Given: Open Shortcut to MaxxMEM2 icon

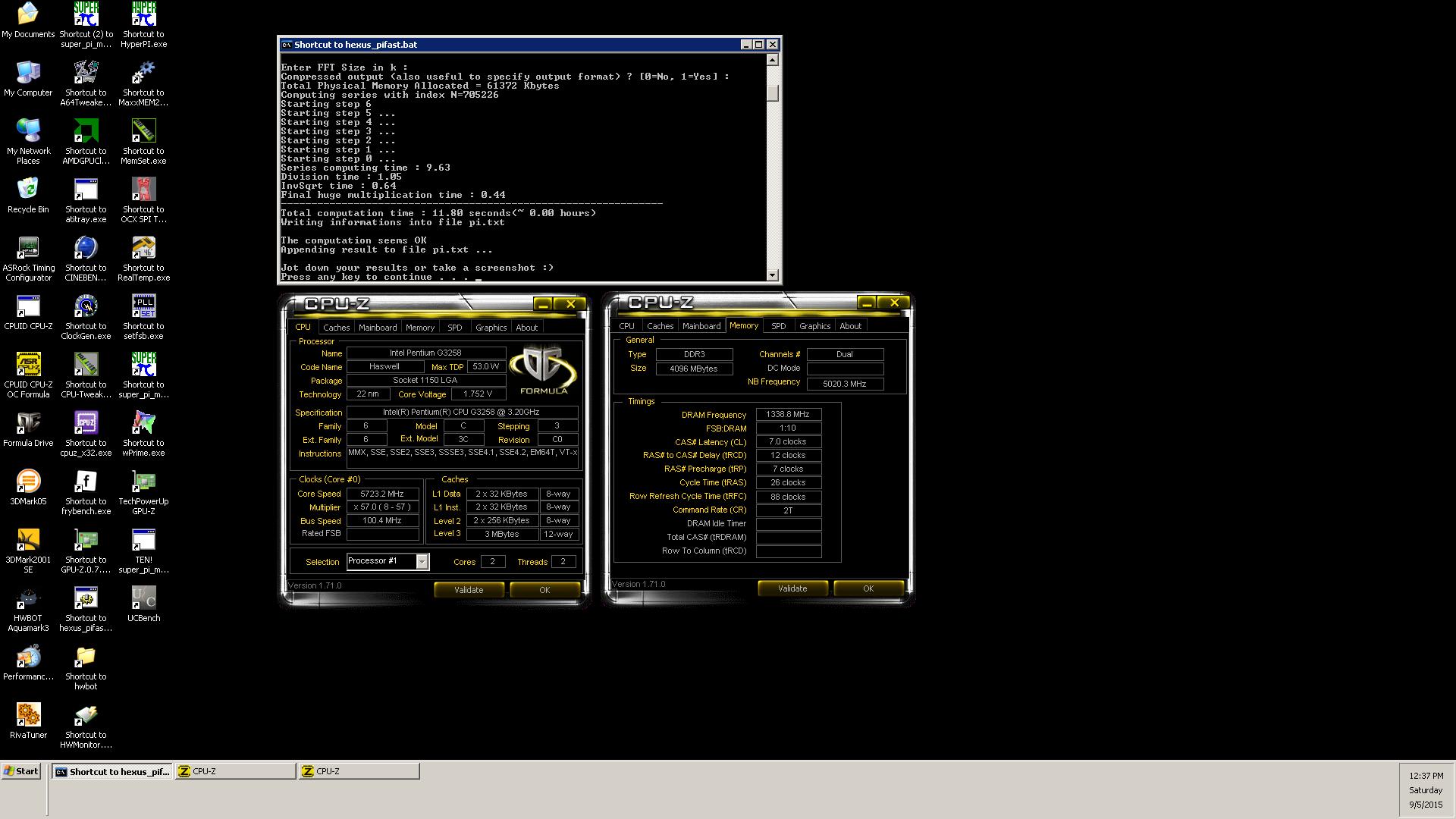Looking at the screenshot, I should point(143,84).
